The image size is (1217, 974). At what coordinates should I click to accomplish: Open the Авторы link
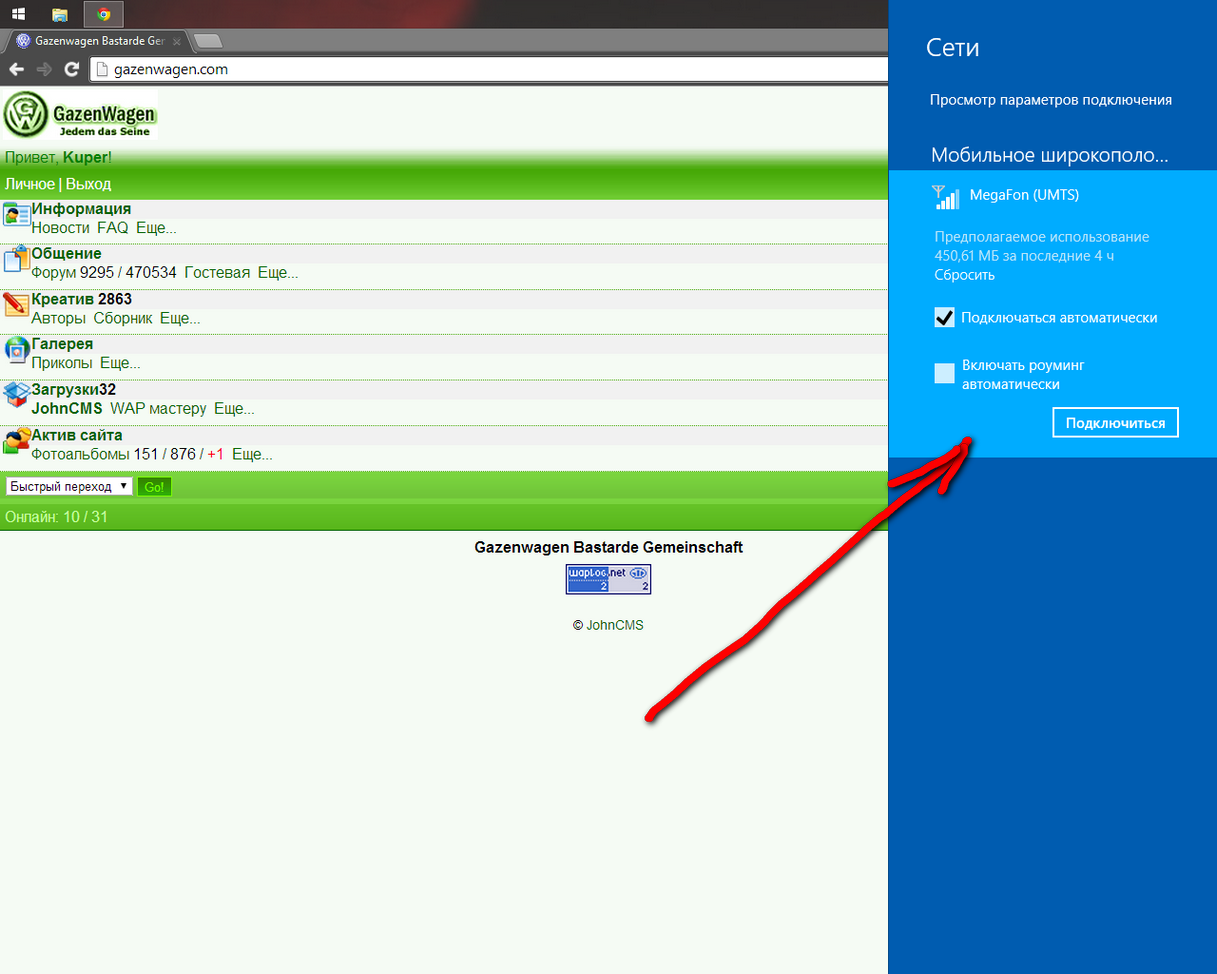pyautogui.click(x=59, y=318)
